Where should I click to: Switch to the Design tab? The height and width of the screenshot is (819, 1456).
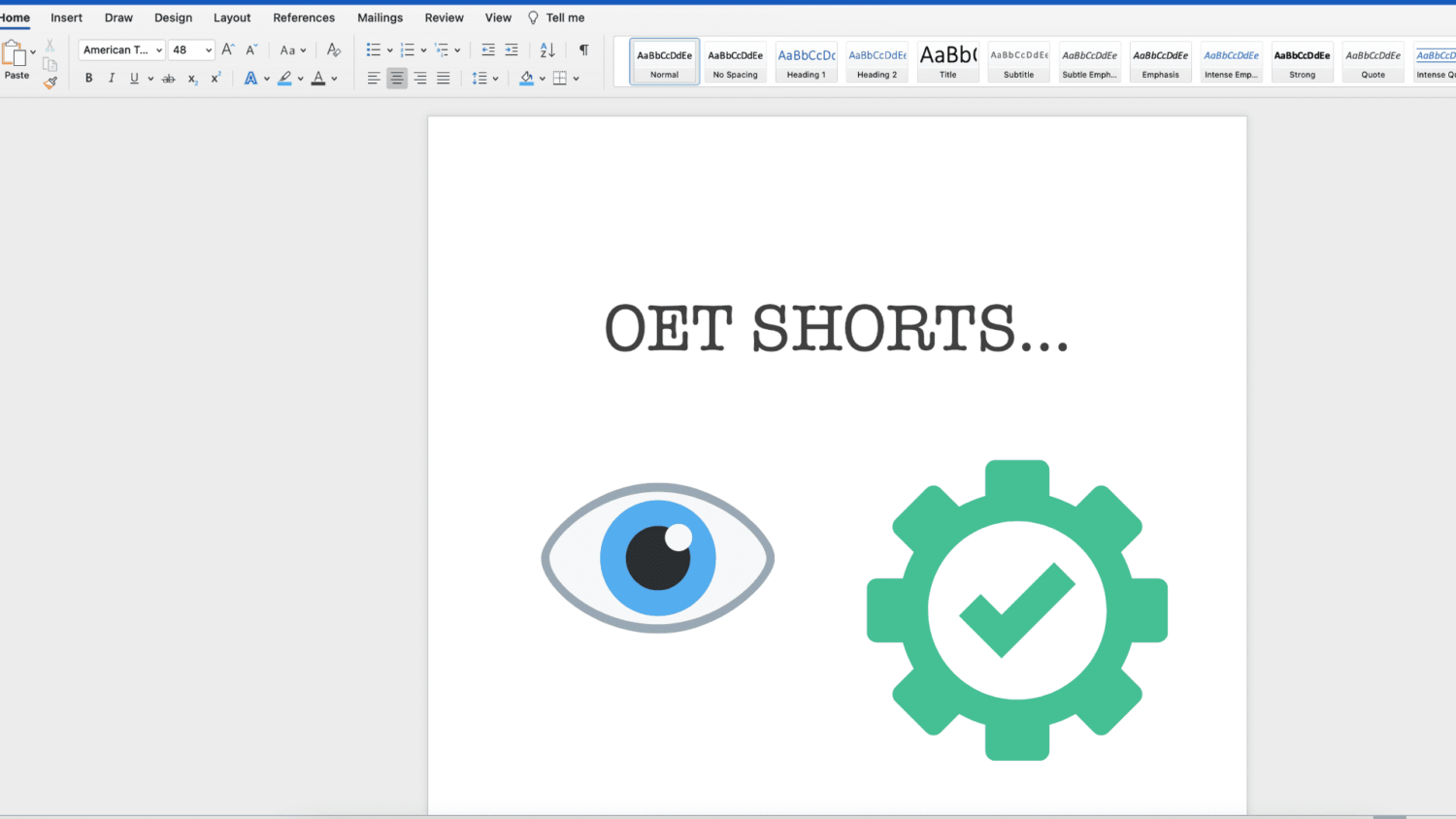click(174, 17)
